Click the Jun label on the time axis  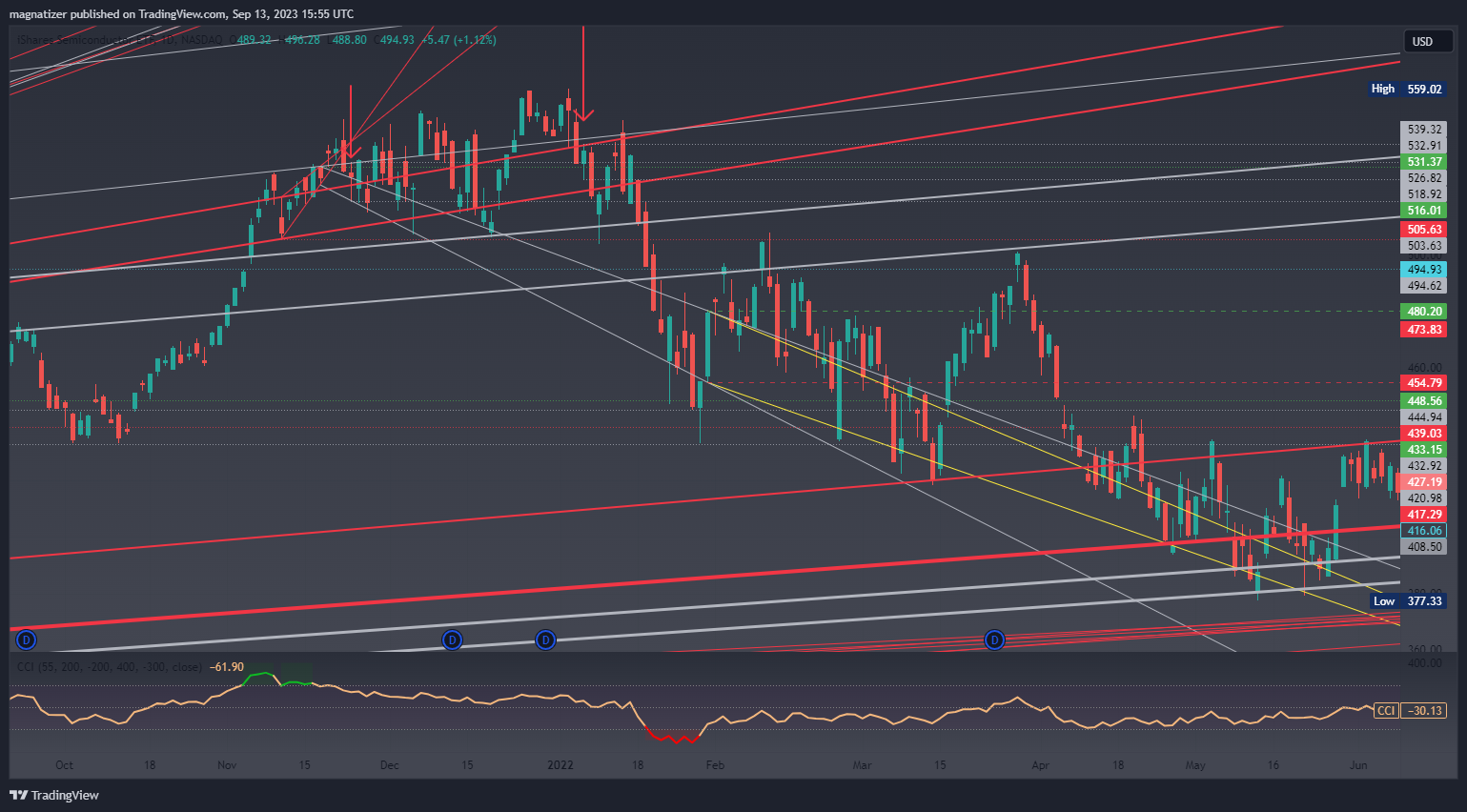pos(1358,765)
